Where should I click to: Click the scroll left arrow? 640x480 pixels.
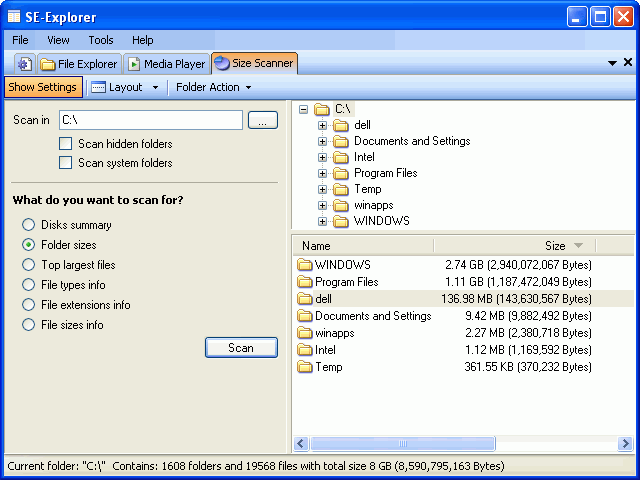tap(301, 444)
